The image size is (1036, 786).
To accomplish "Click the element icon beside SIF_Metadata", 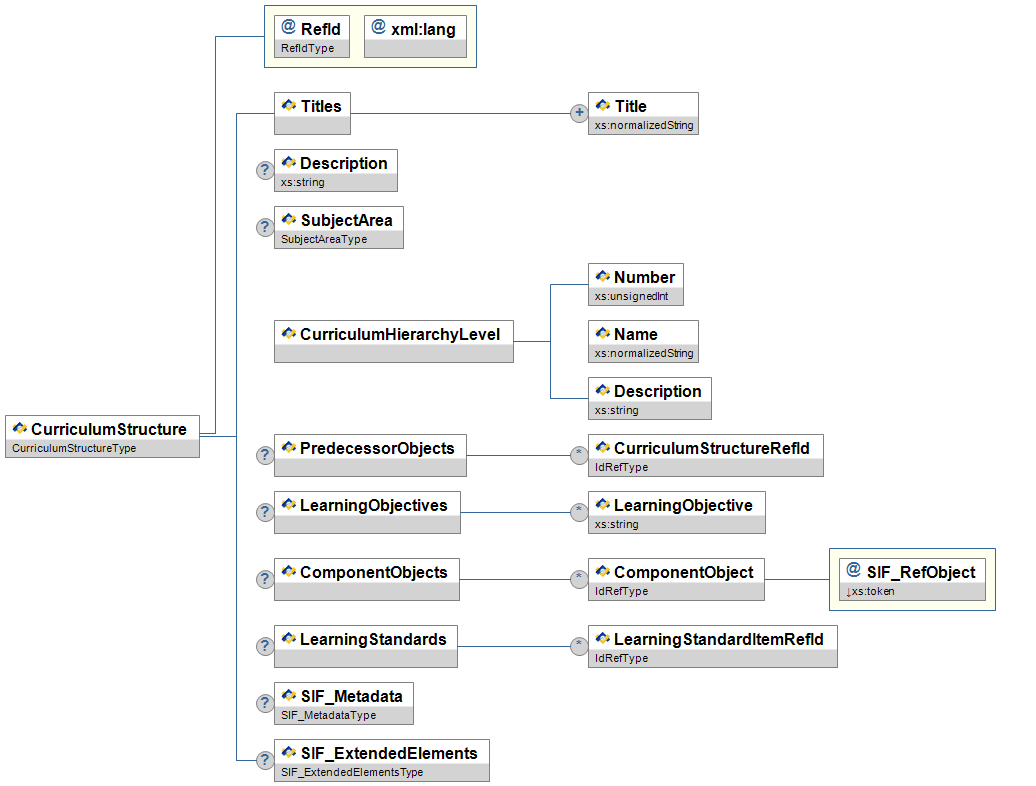I will pos(288,696).
